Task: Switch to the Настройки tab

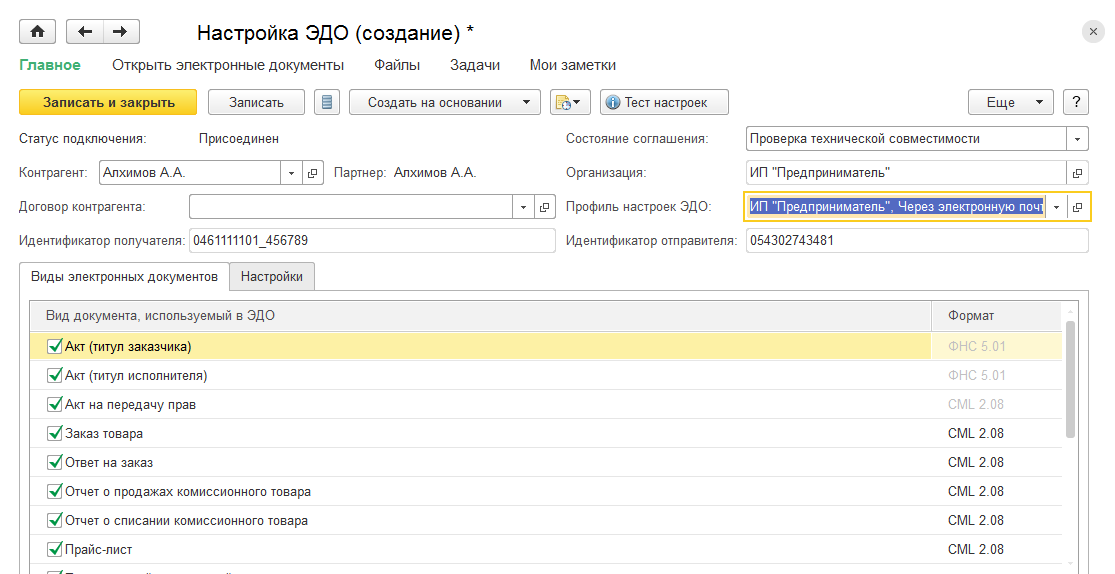Action: (272, 277)
